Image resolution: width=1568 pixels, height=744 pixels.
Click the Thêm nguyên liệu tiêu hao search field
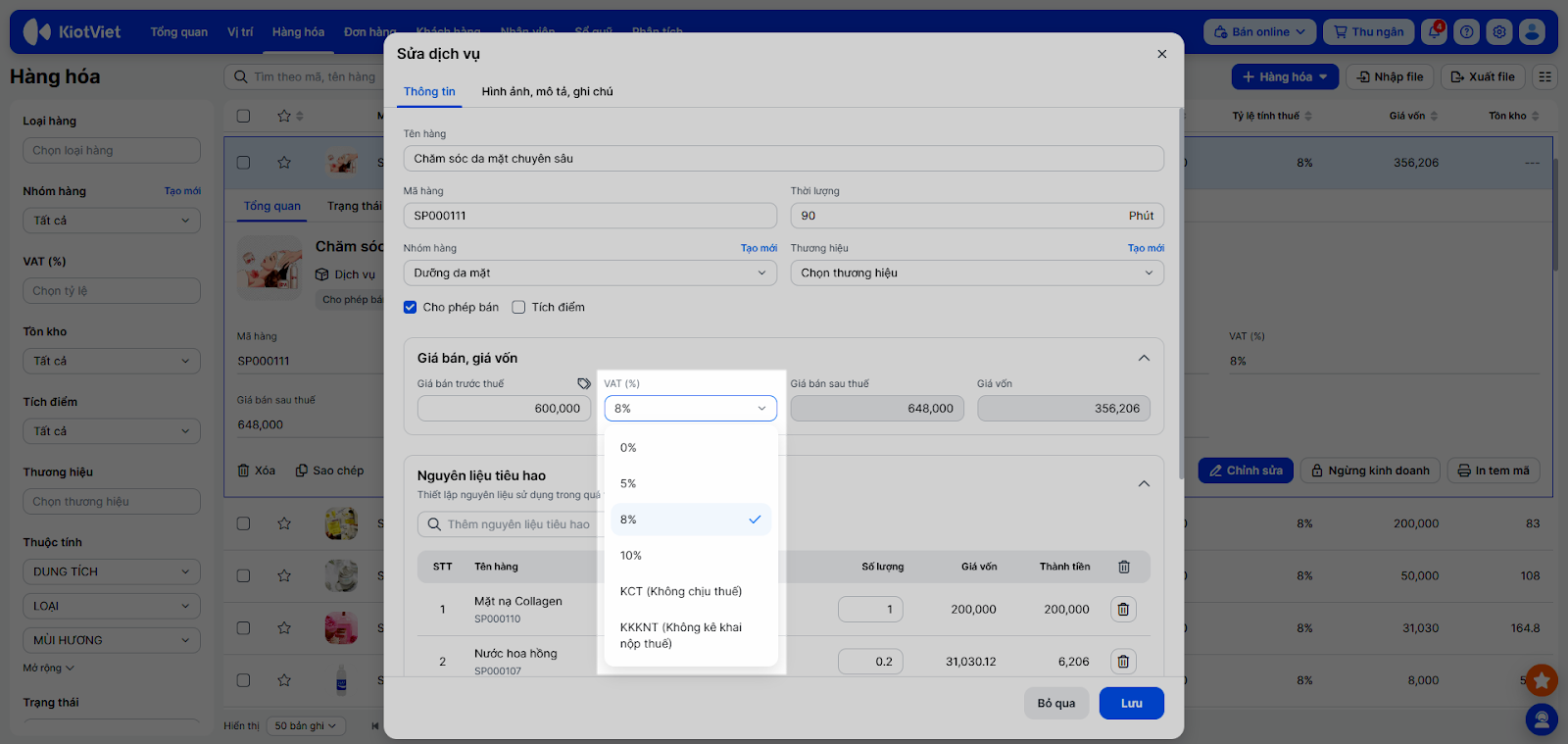tap(519, 524)
